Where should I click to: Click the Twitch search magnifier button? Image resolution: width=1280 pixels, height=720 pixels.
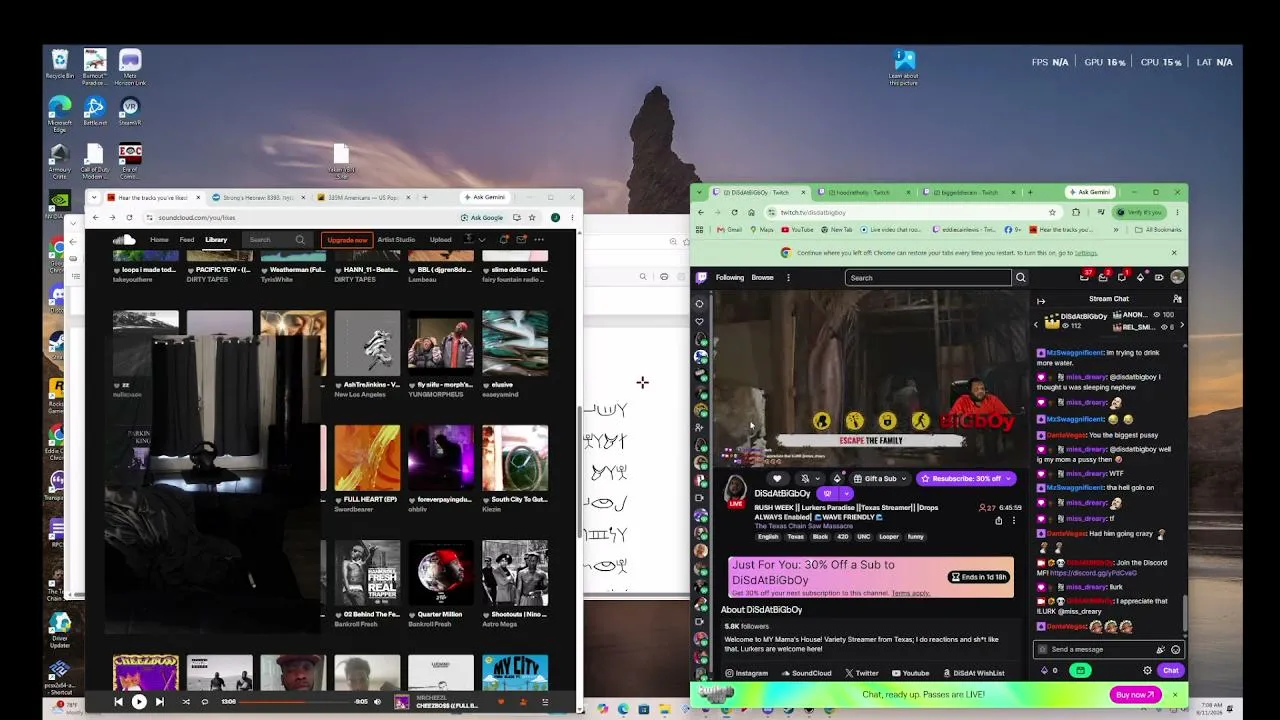click(1020, 278)
